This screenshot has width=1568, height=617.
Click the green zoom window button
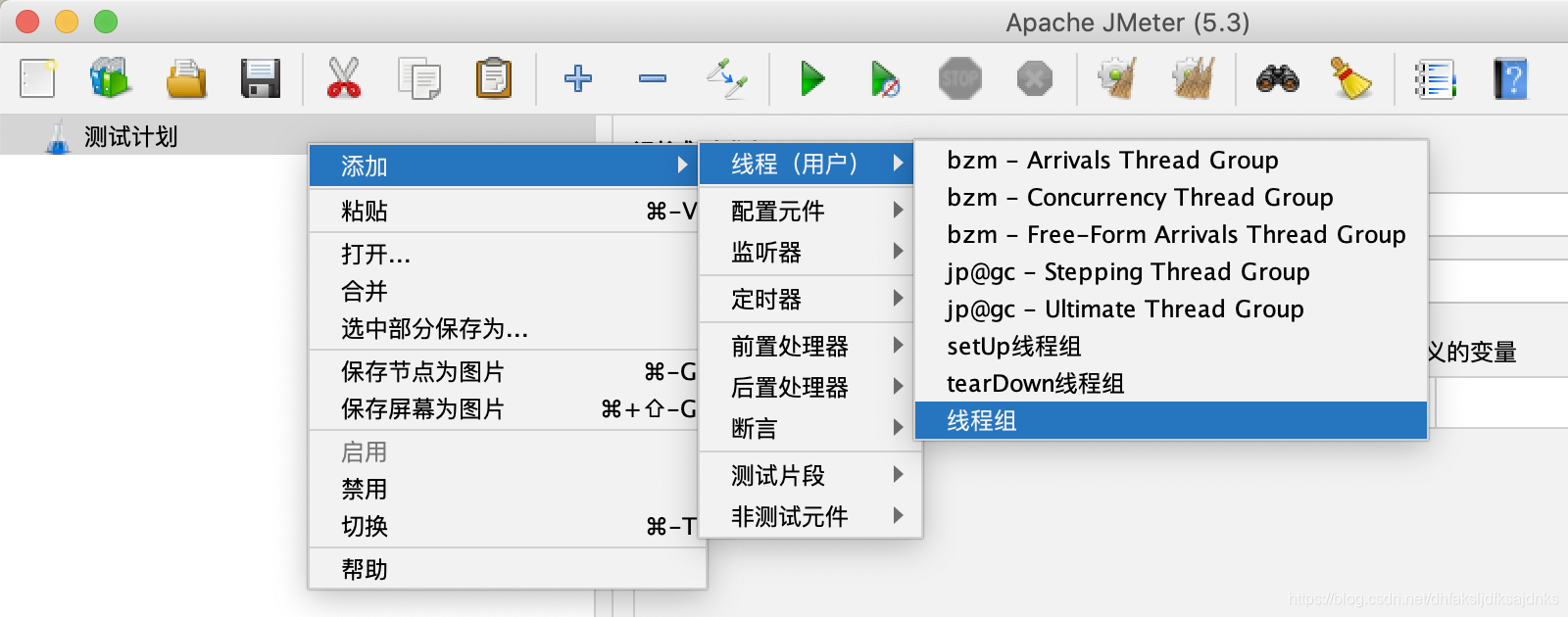[106, 22]
